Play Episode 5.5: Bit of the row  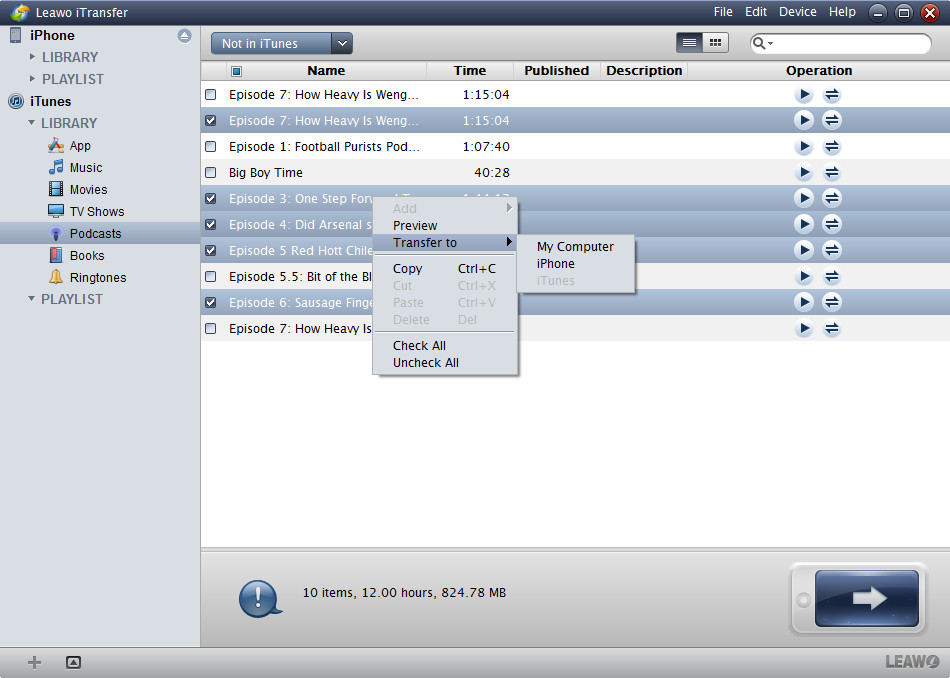[x=803, y=277]
